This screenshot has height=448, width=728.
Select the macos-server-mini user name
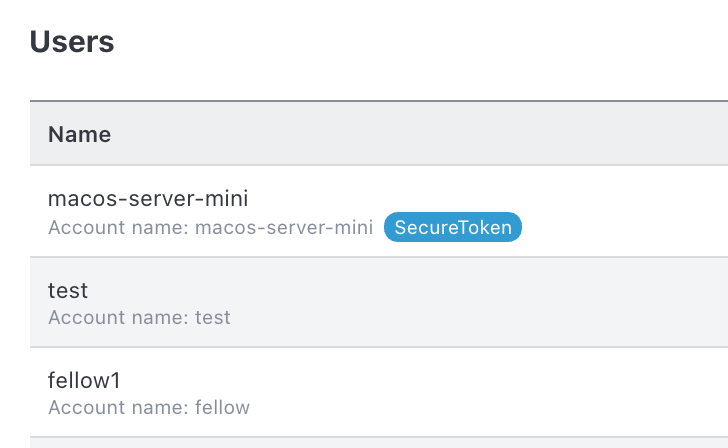[148, 198]
